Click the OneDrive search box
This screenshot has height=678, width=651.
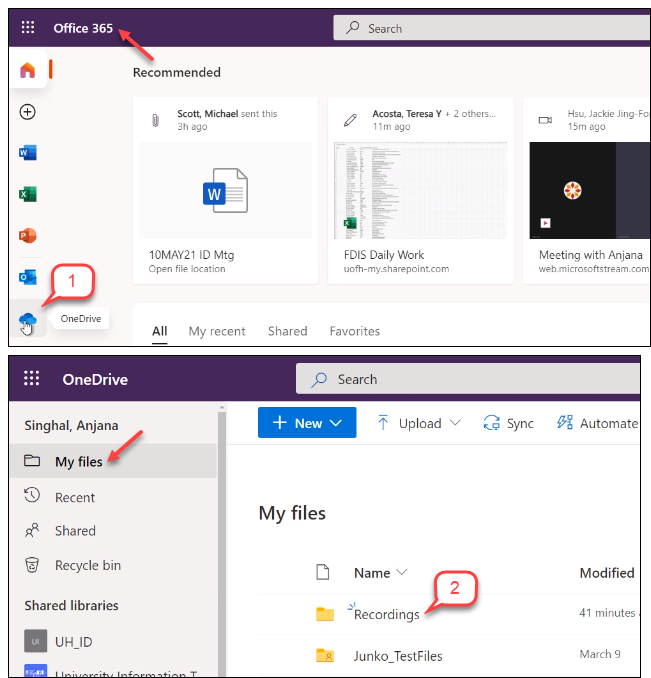pyautogui.click(x=468, y=379)
